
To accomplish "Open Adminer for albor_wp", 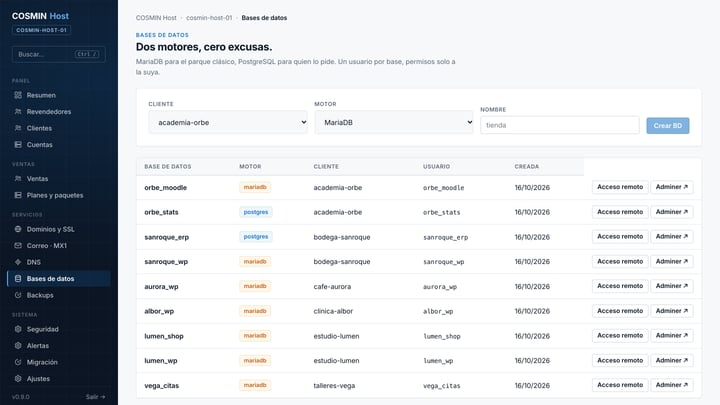I will (x=671, y=311).
